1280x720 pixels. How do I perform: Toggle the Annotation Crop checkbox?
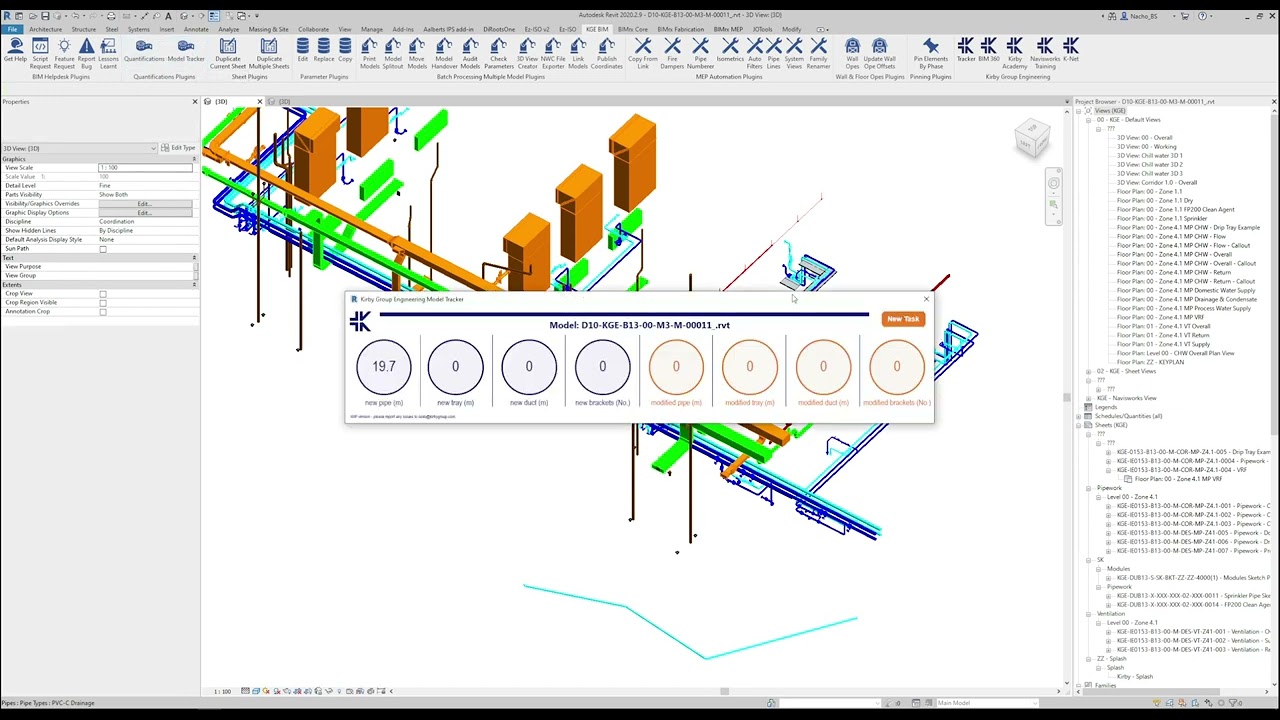click(103, 312)
